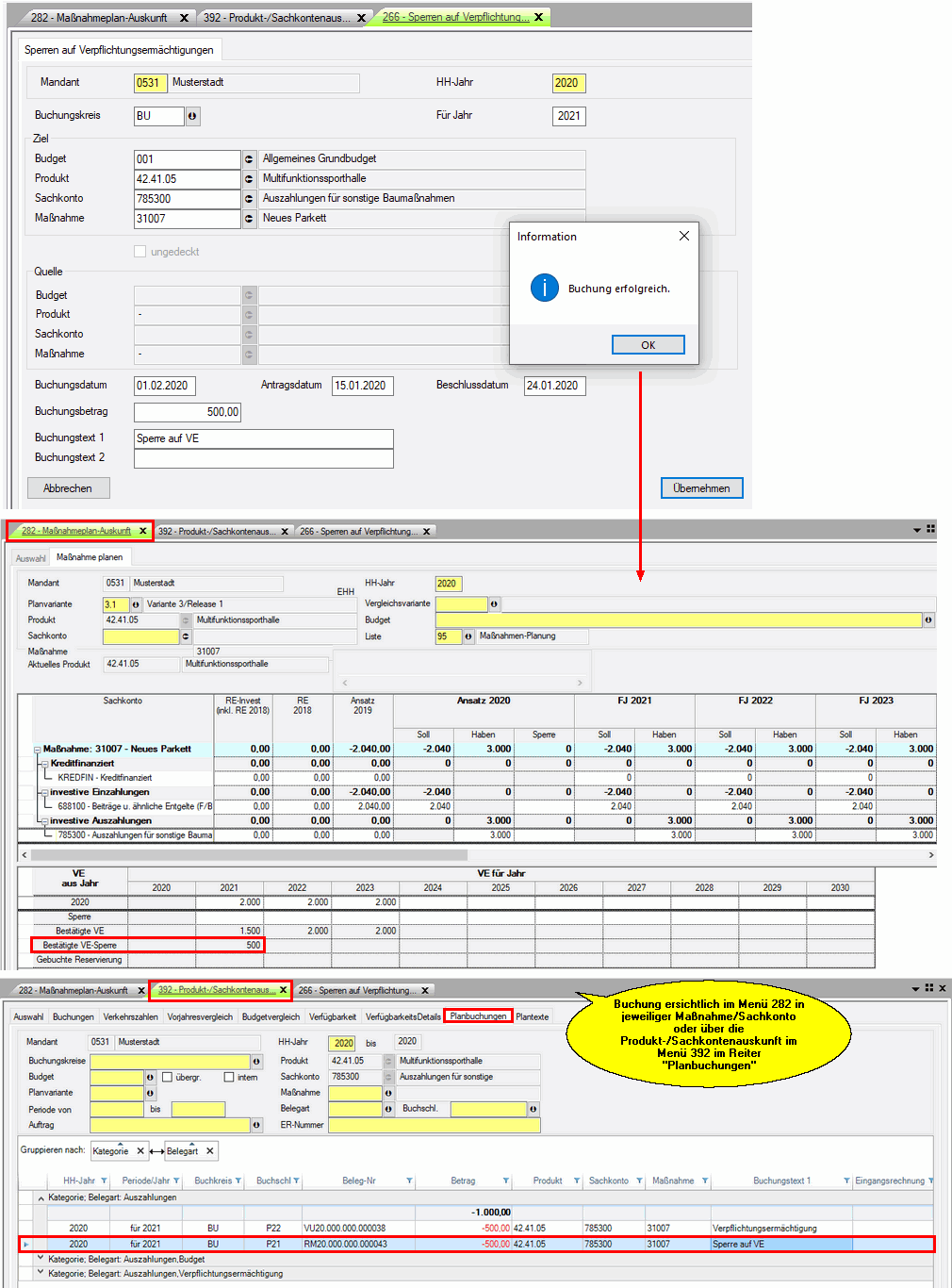Collapse the 'Kategorie; Belegart: Auszahlungen' group
Viewport: 952px width, 1288px height.
41,1197
